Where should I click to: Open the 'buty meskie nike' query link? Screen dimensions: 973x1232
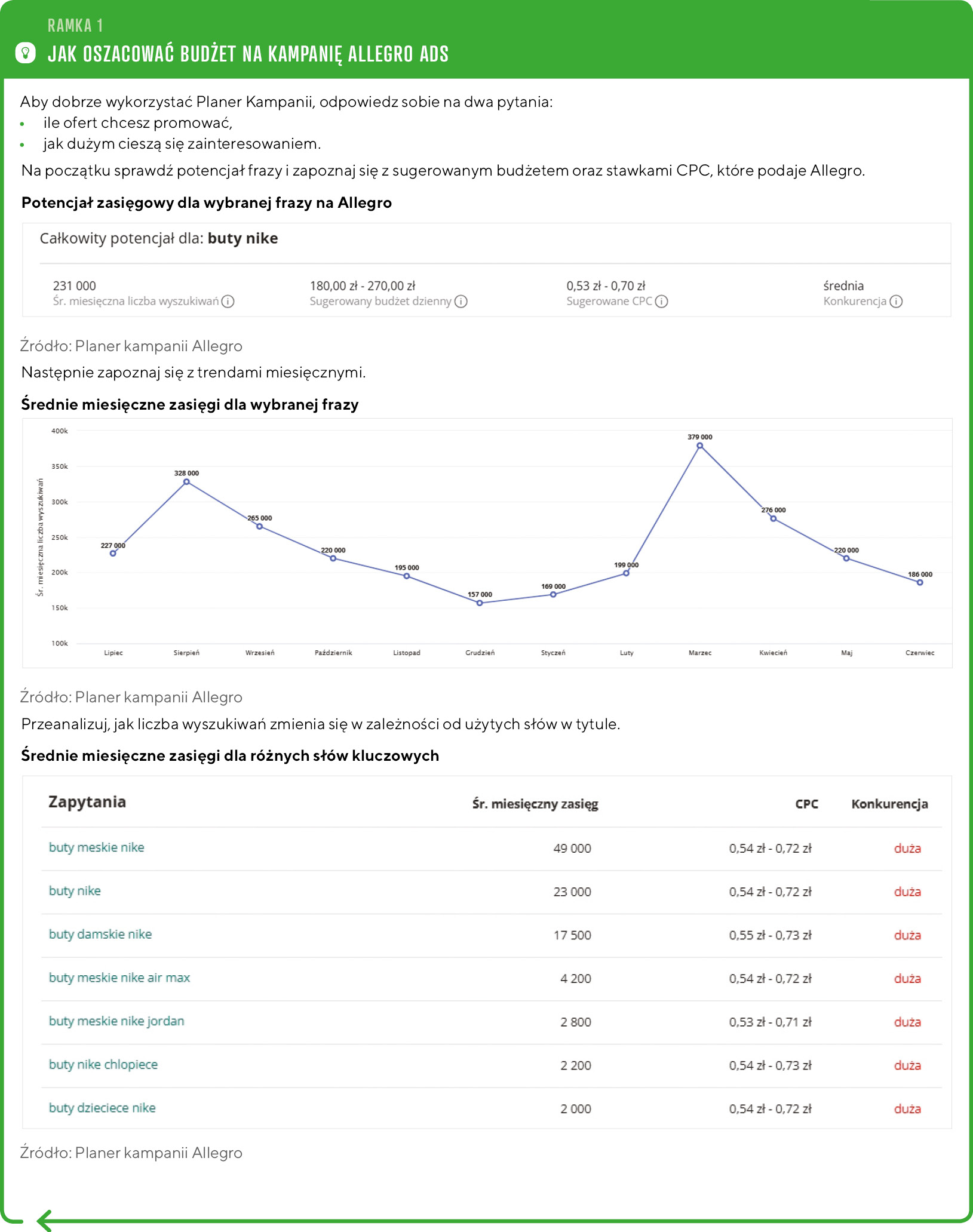(96, 847)
